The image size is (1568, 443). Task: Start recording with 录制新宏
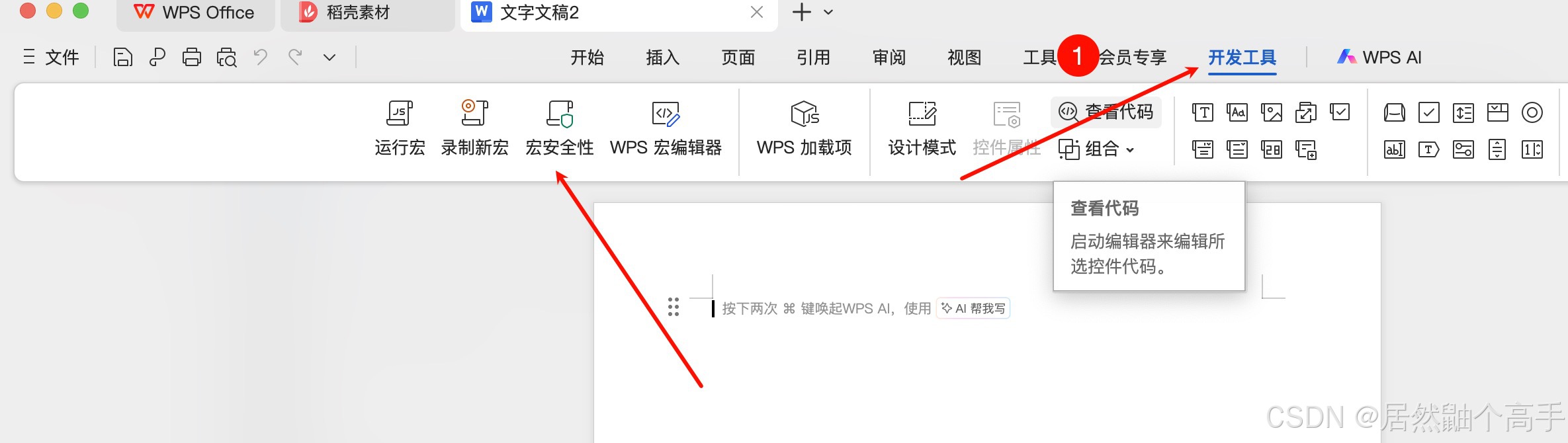[x=474, y=130]
